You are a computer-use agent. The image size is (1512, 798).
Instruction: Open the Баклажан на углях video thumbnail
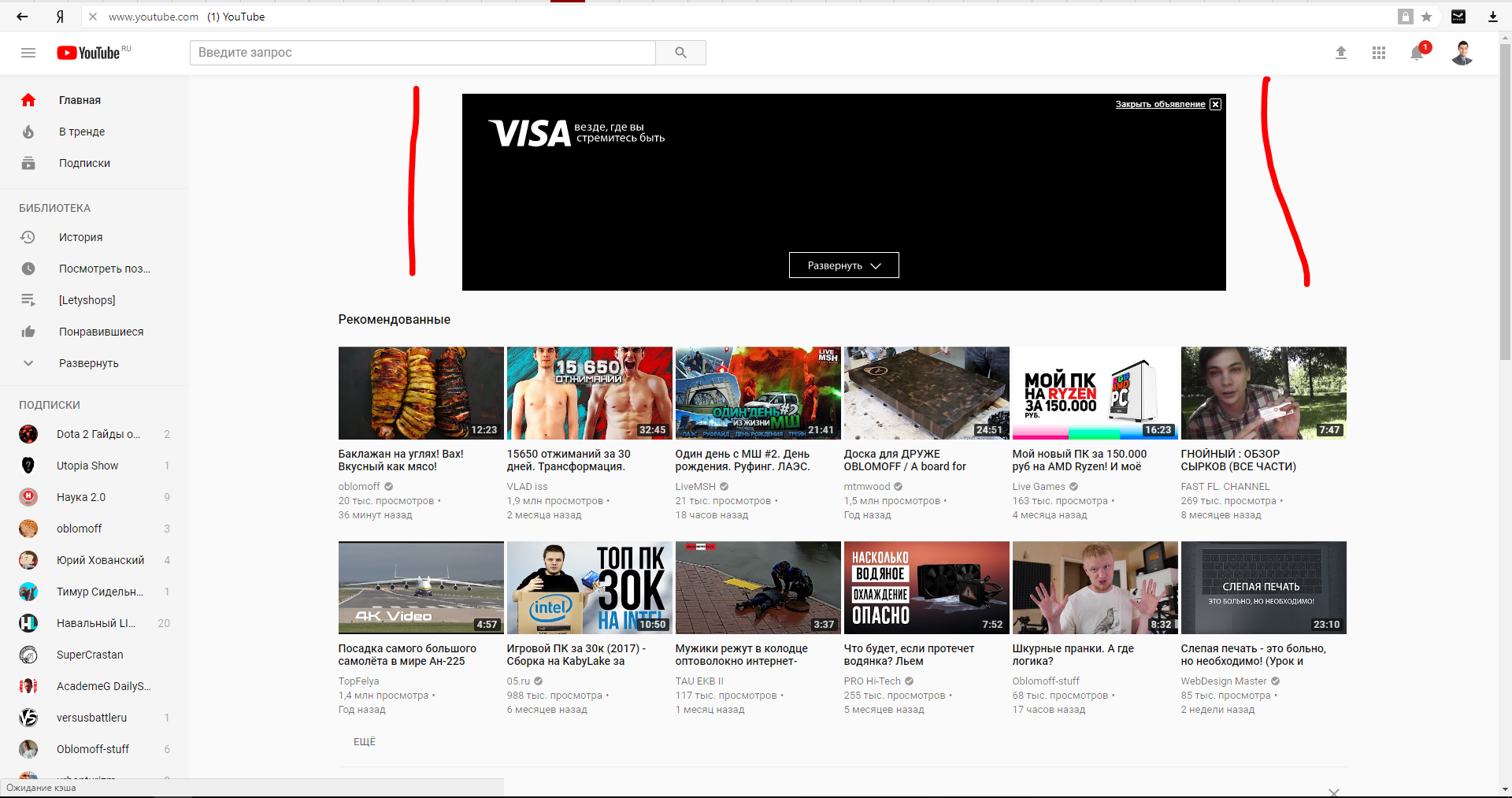(421, 393)
